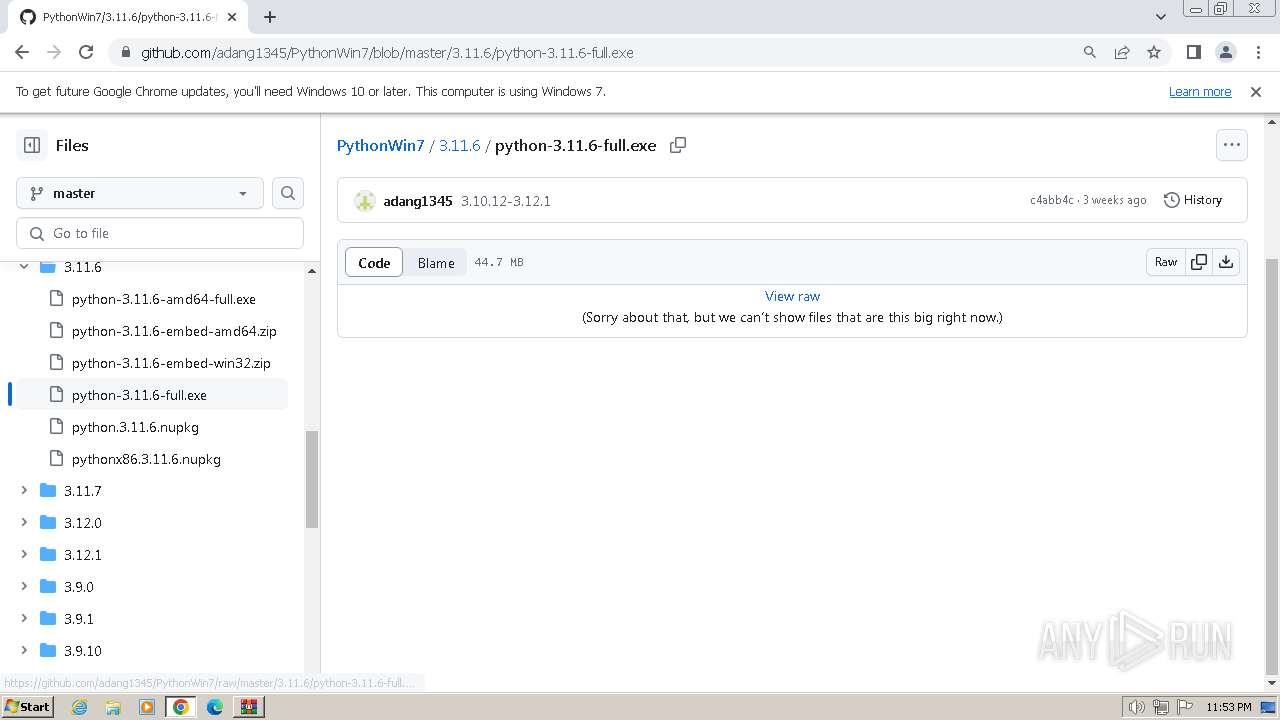Open a new browser tab
The image size is (1280, 720).
270,17
